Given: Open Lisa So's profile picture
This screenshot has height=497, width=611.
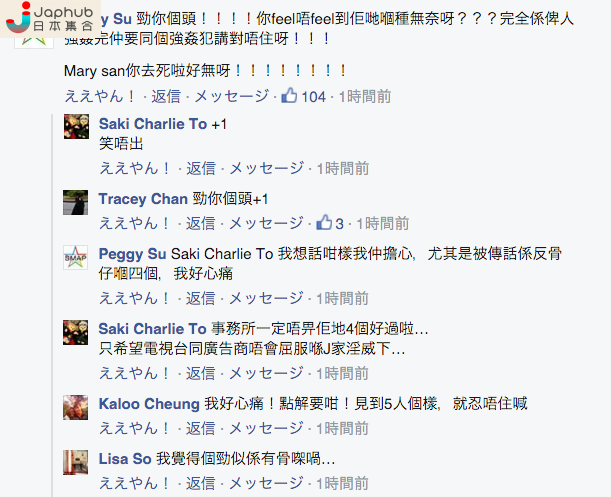Looking at the screenshot, I should (76, 462).
